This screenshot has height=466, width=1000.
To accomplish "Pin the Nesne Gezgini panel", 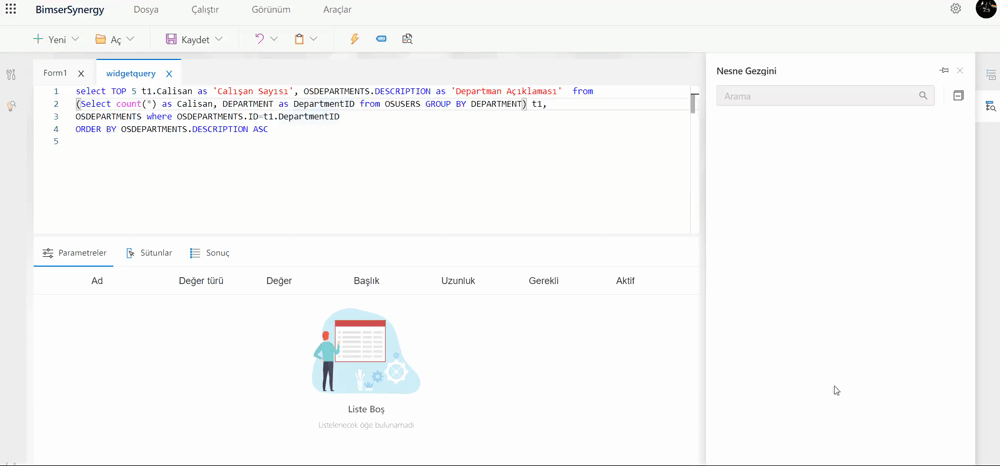I will pos(944,71).
